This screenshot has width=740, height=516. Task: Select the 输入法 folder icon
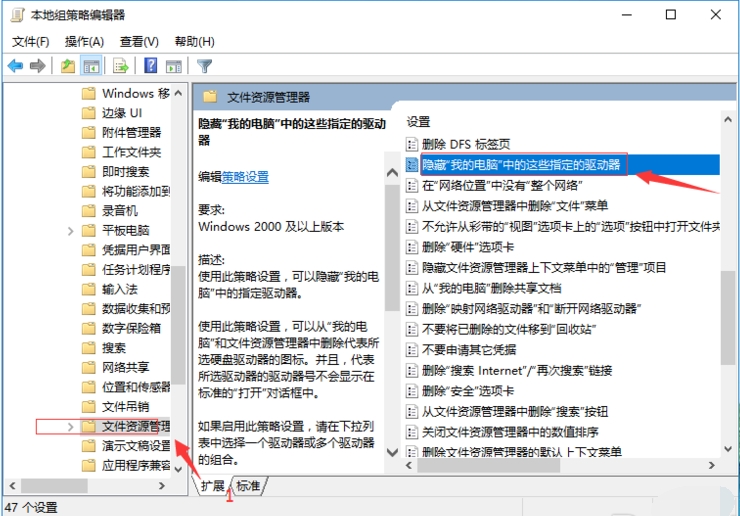[88, 289]
